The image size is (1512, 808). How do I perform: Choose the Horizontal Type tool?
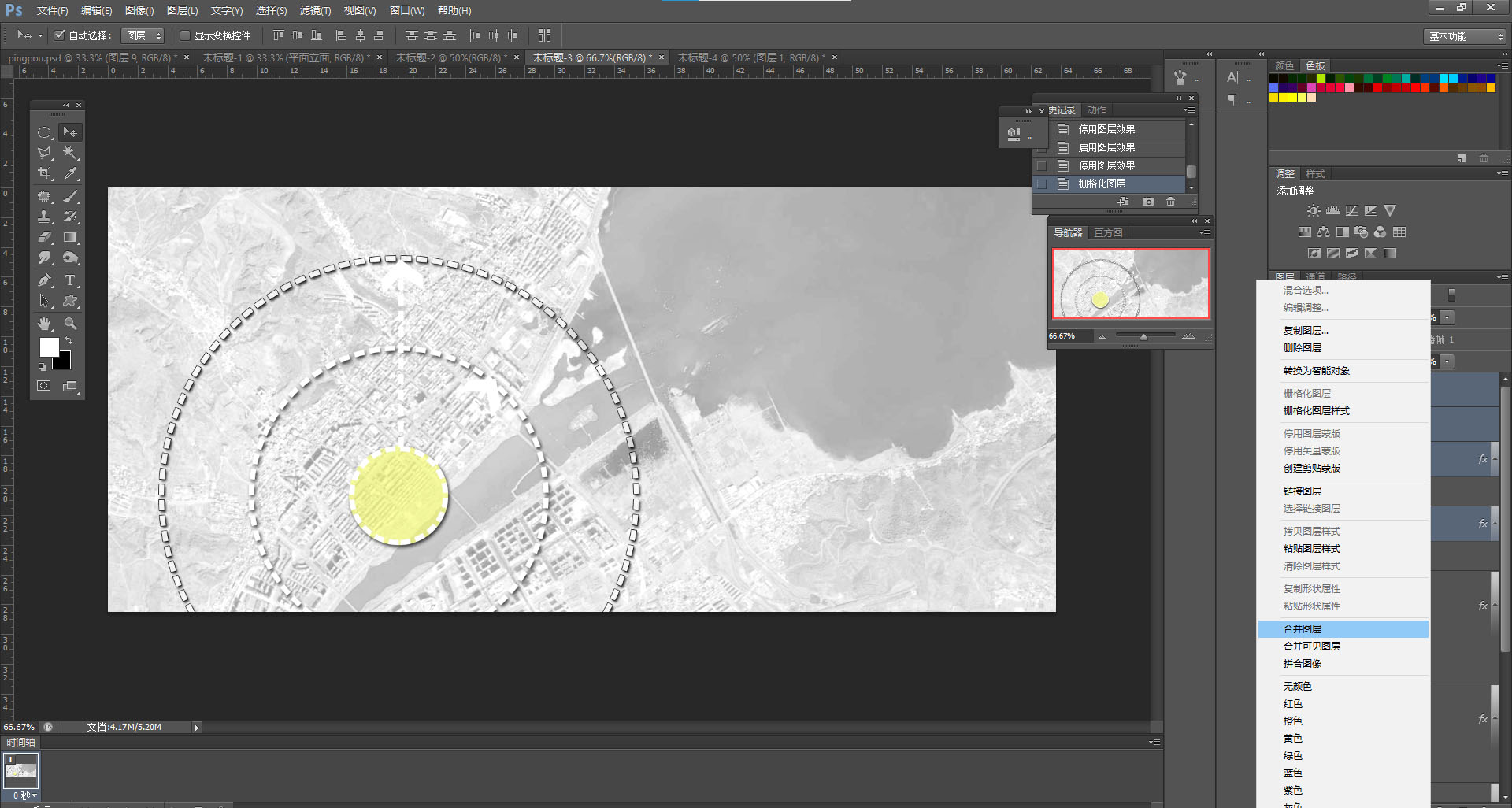(70, 280)
